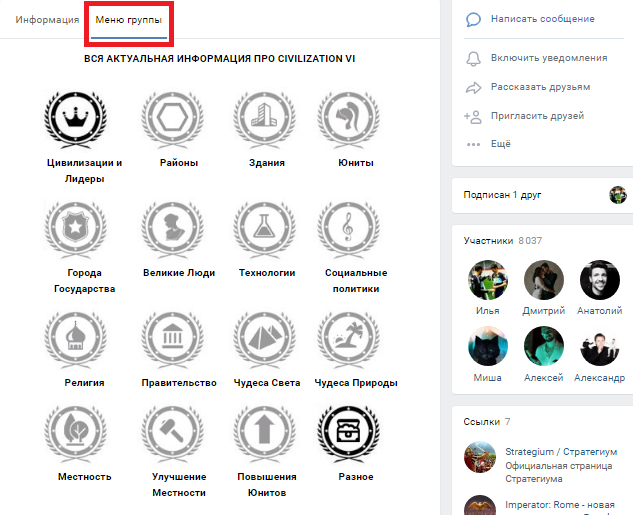
Task: Click the Чудеса Света label
Action: 267,383
